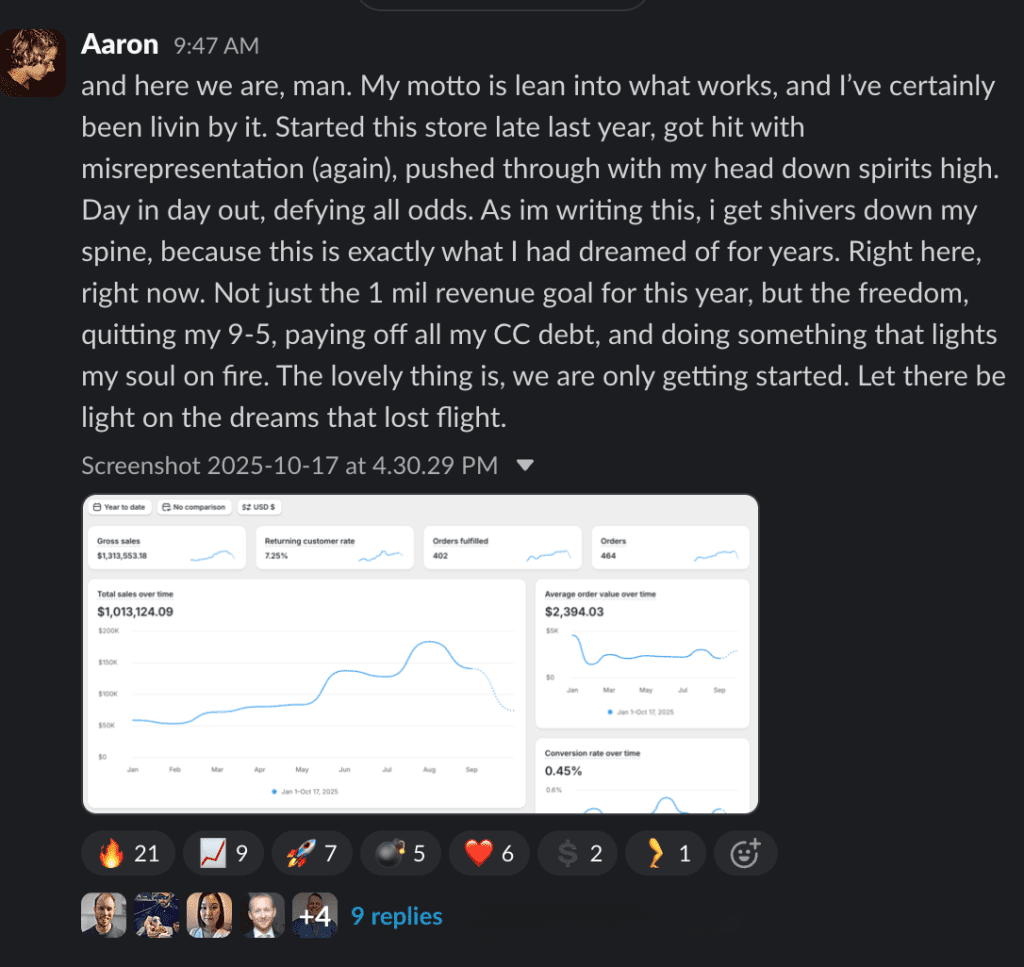Collapse the screenshot attachment with the arrow

click(524, 466)
